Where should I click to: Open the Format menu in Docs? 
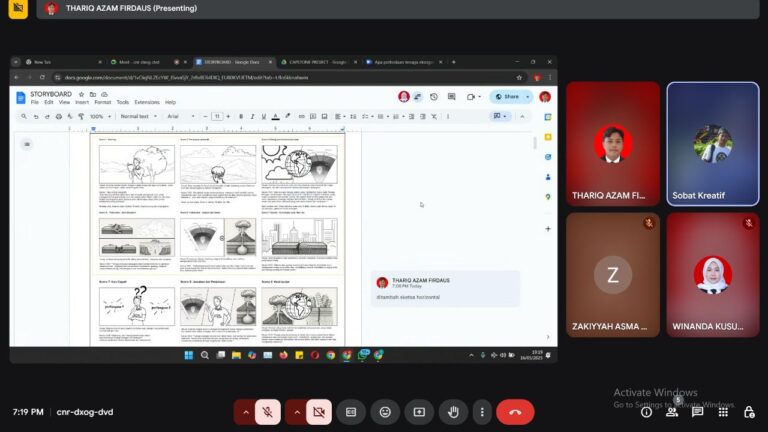coord(102,102)
